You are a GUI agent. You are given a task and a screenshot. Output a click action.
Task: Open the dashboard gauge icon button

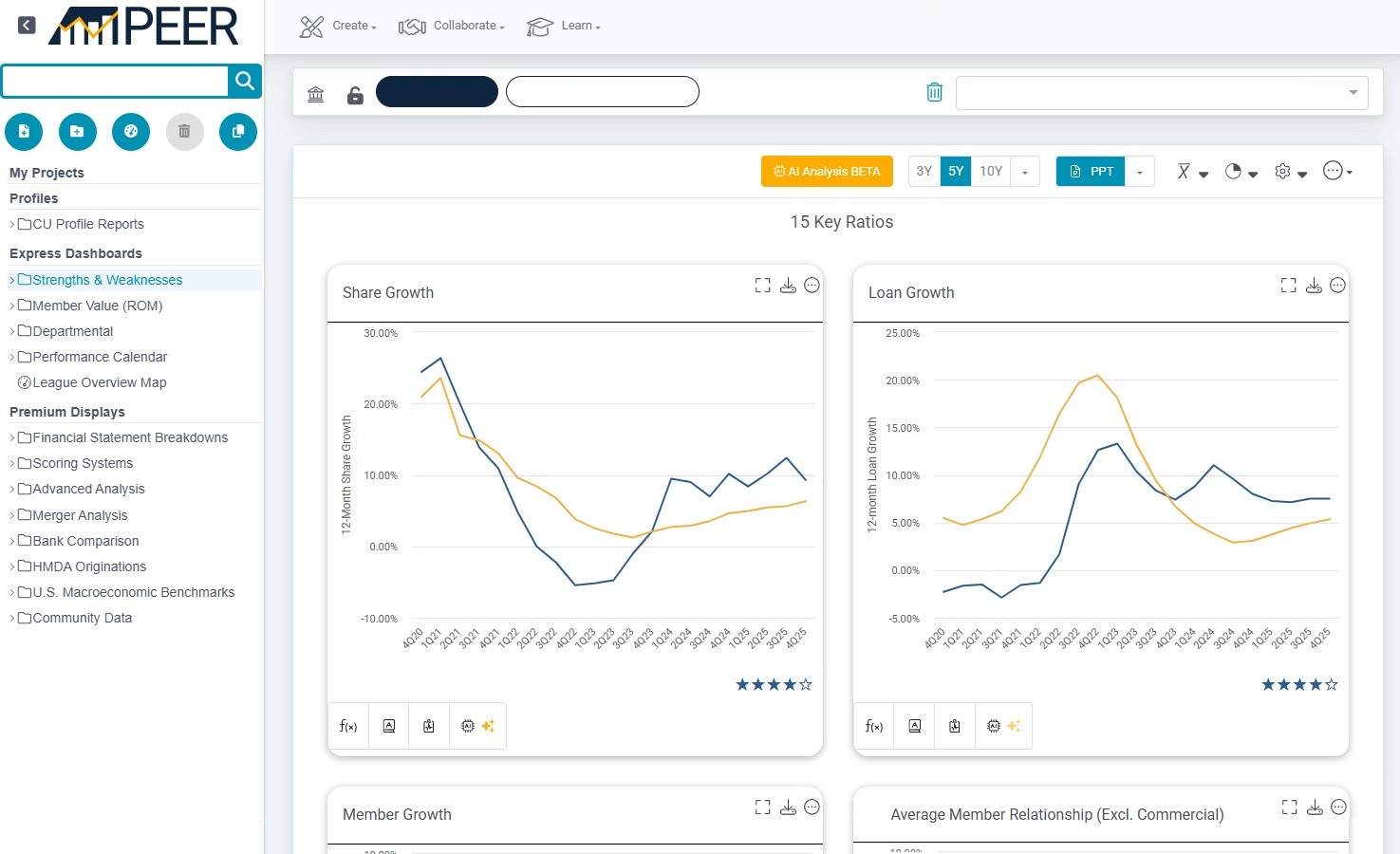tap(131, 132)
